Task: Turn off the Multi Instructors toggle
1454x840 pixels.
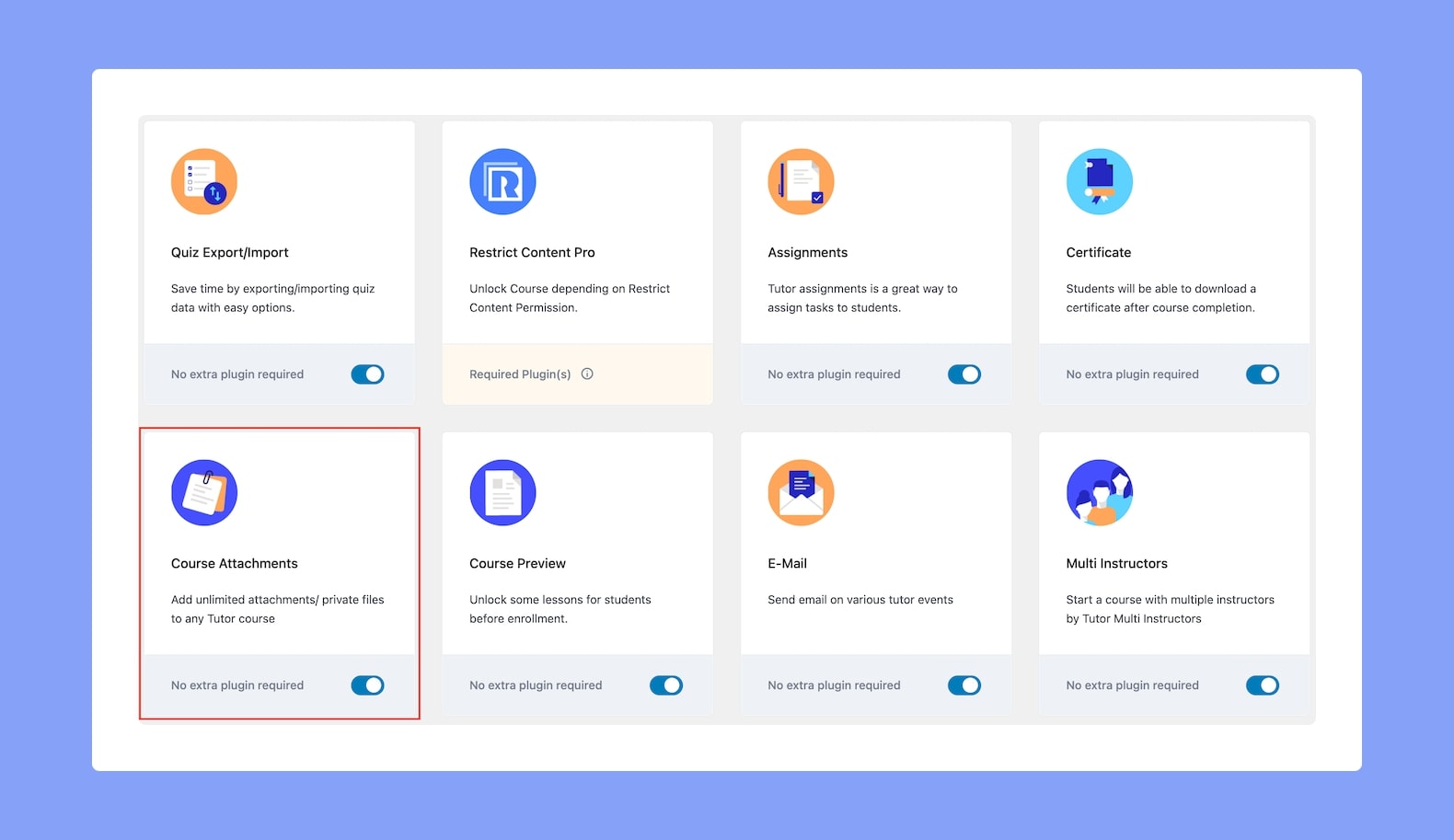Action: coord(1263,685)
